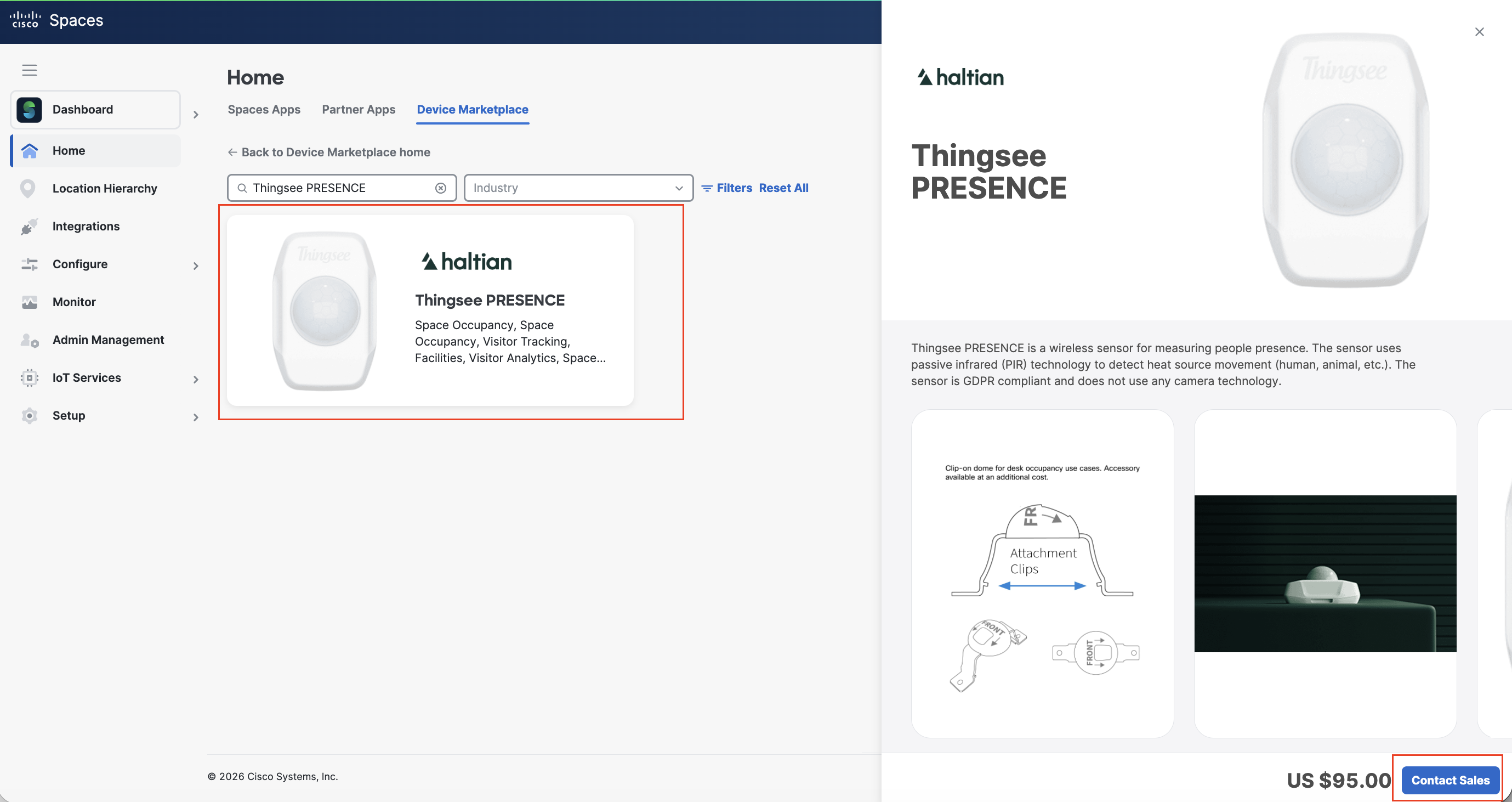Expand the Configure submenu chevron

[196, 266]
